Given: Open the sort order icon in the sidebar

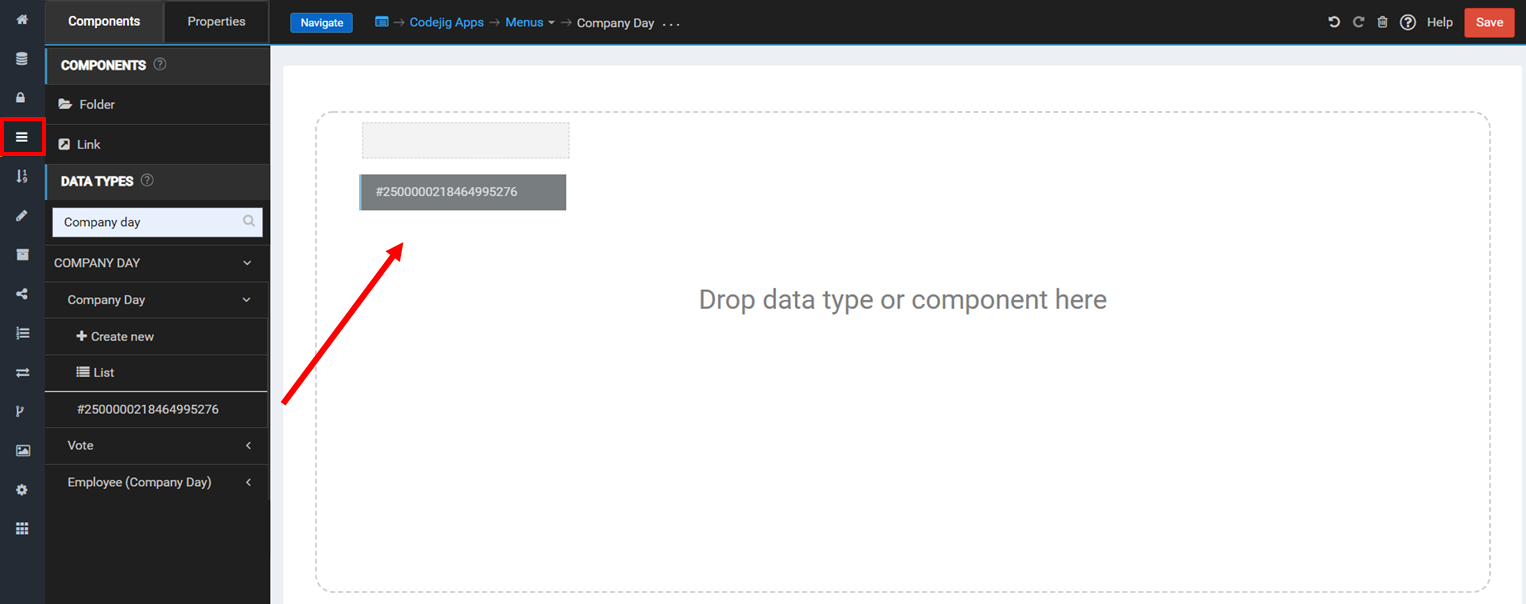Looking at the screenshot, I should tap(22, 176).
